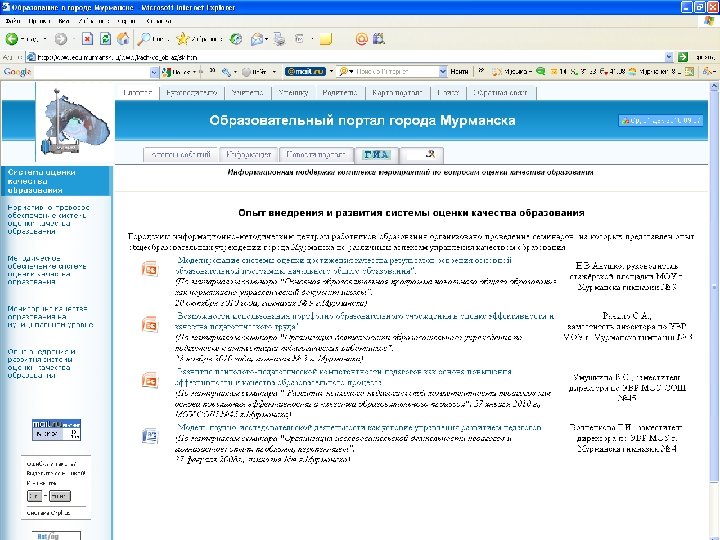The height and width of the screenshot is (540, 720).
Task: Click the Home page house icon
Action: (x=123, y=39)
